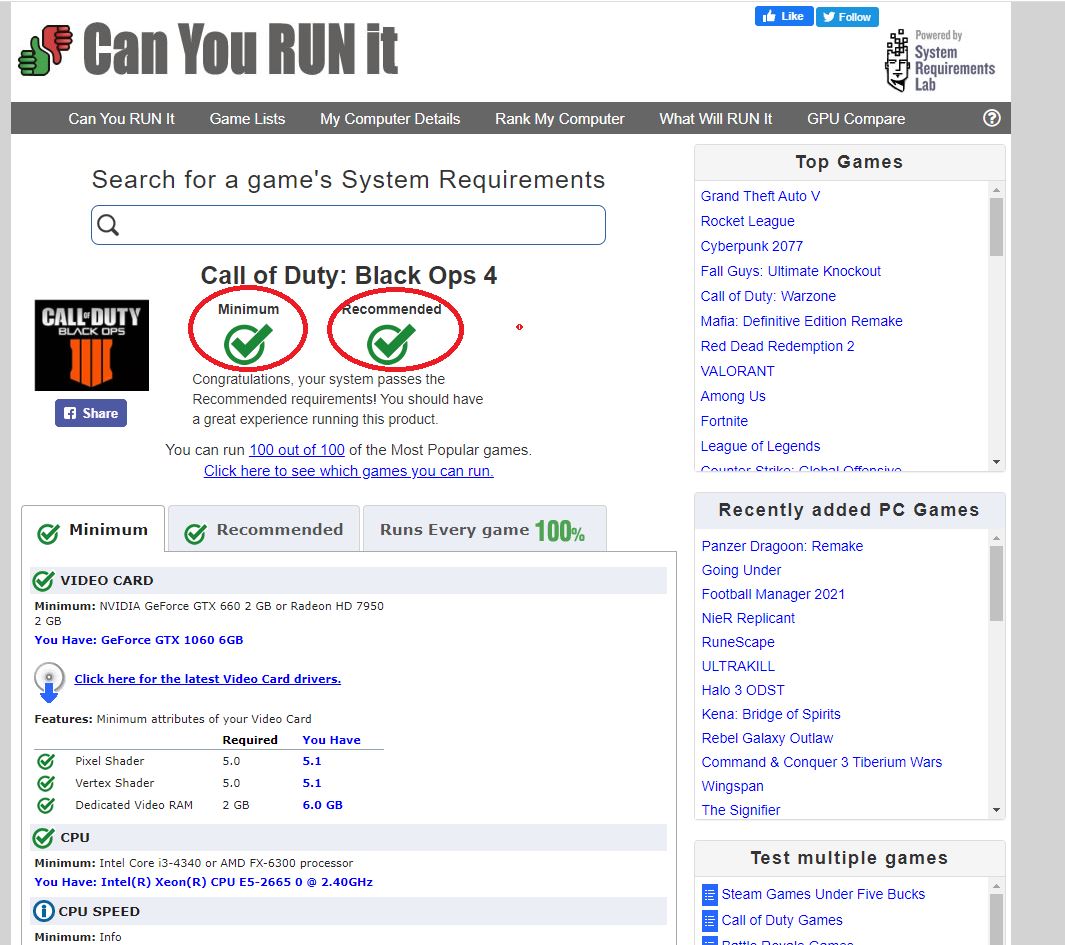The width and height of the screenshot is (1065, 945).
Task: Open Grand Theft Auto V in Top Games
Action: [760, 196]
